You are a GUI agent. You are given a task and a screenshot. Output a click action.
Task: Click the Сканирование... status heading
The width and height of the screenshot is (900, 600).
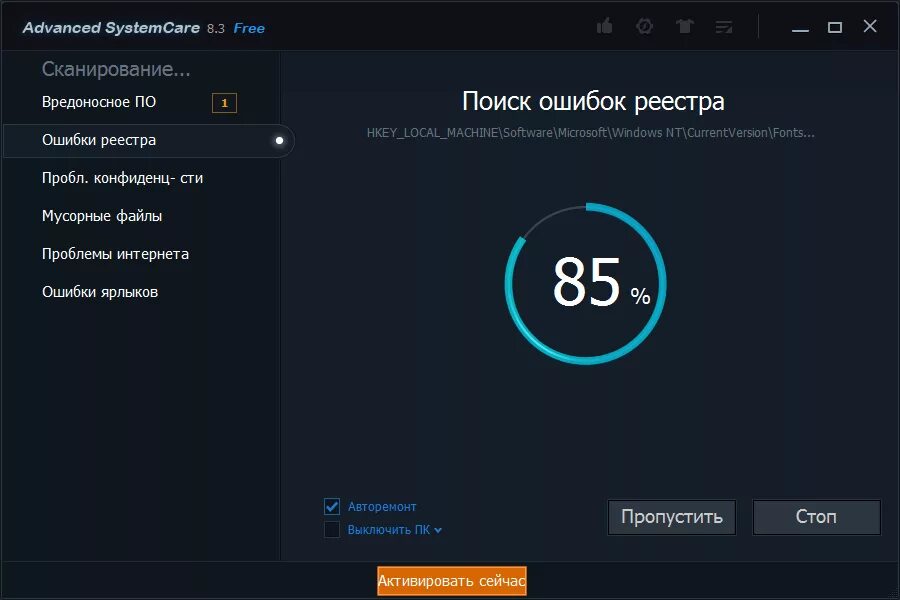[x=116, y=69]
